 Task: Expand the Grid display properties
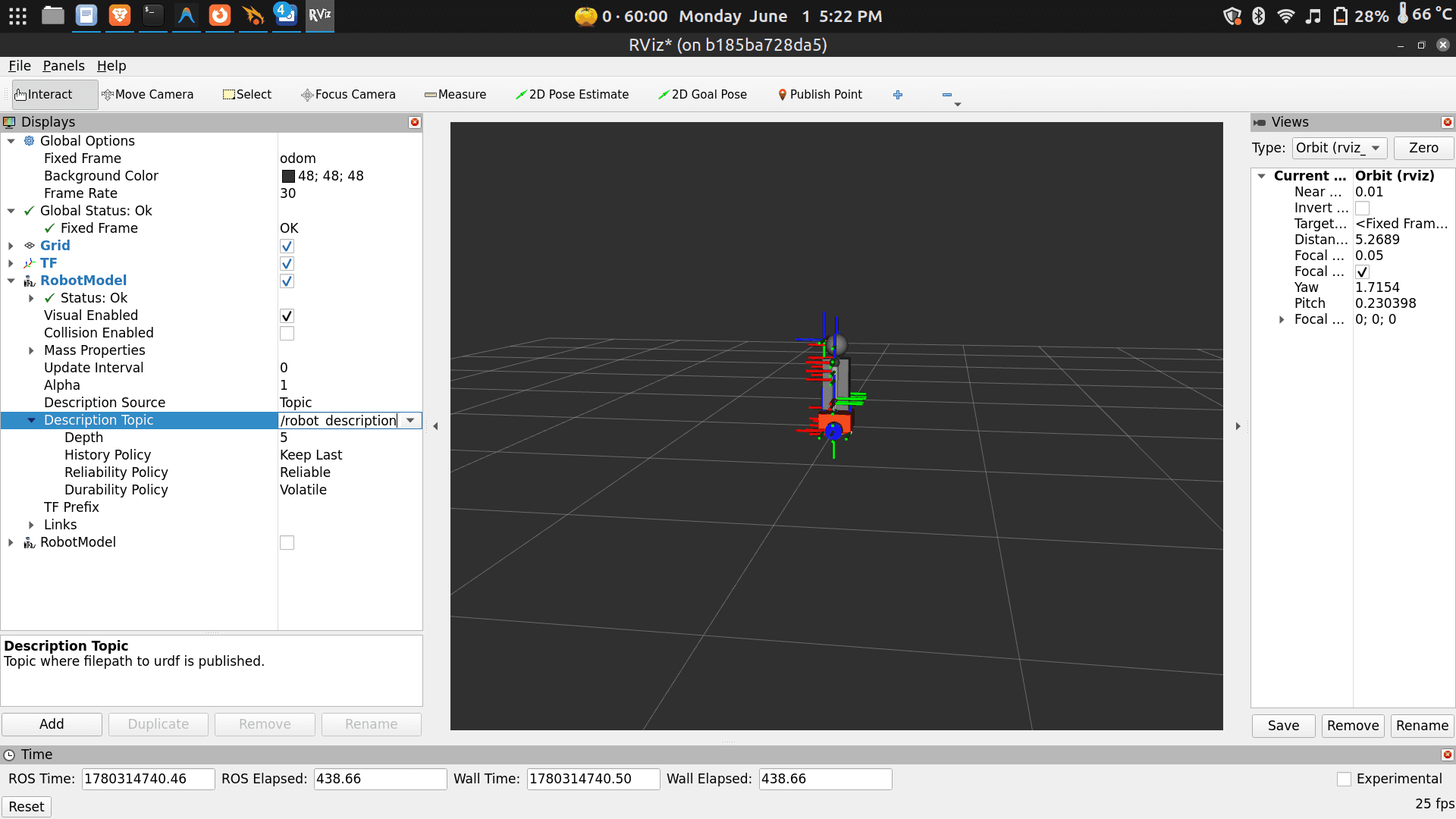coord(11,246)
